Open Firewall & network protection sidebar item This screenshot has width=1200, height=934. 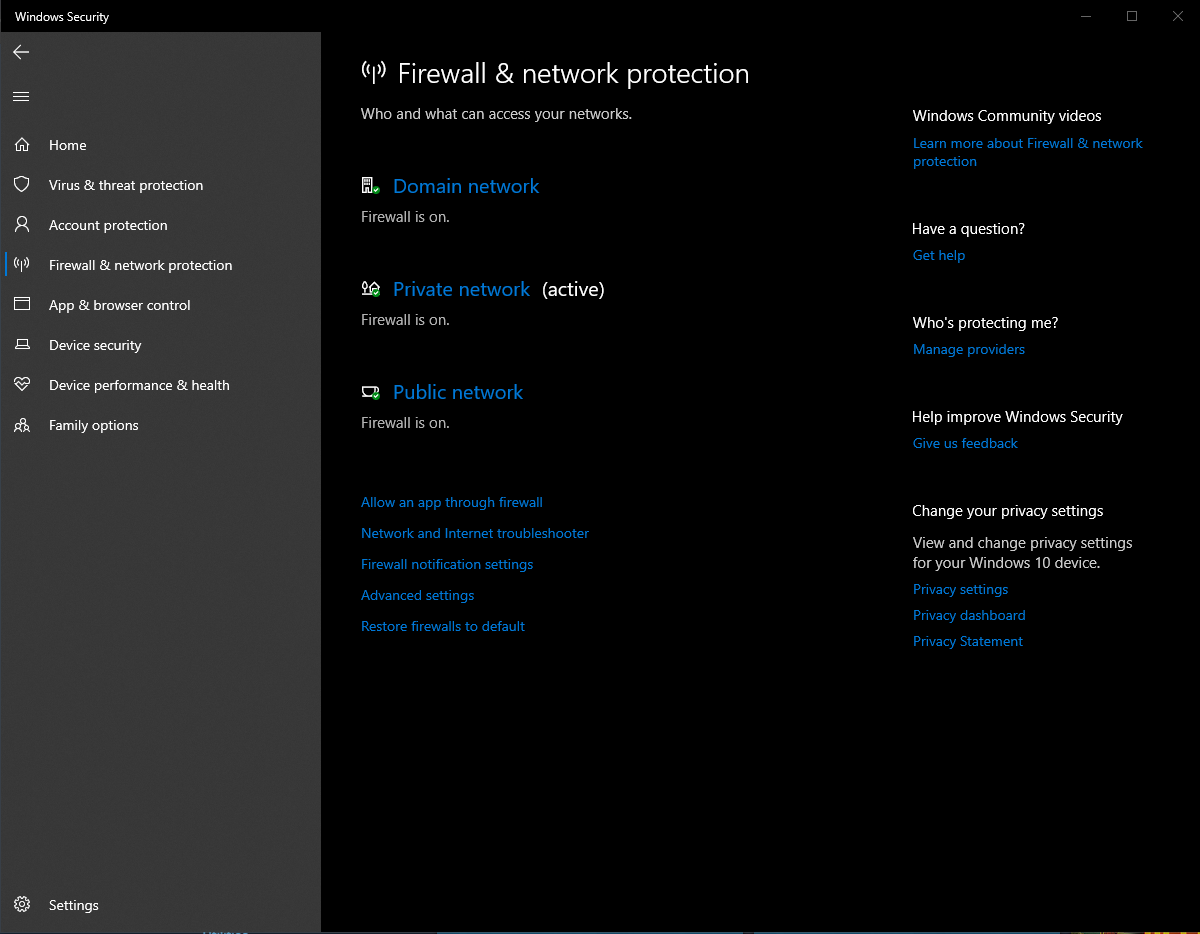pyautogui.click(x=140, y=265)
